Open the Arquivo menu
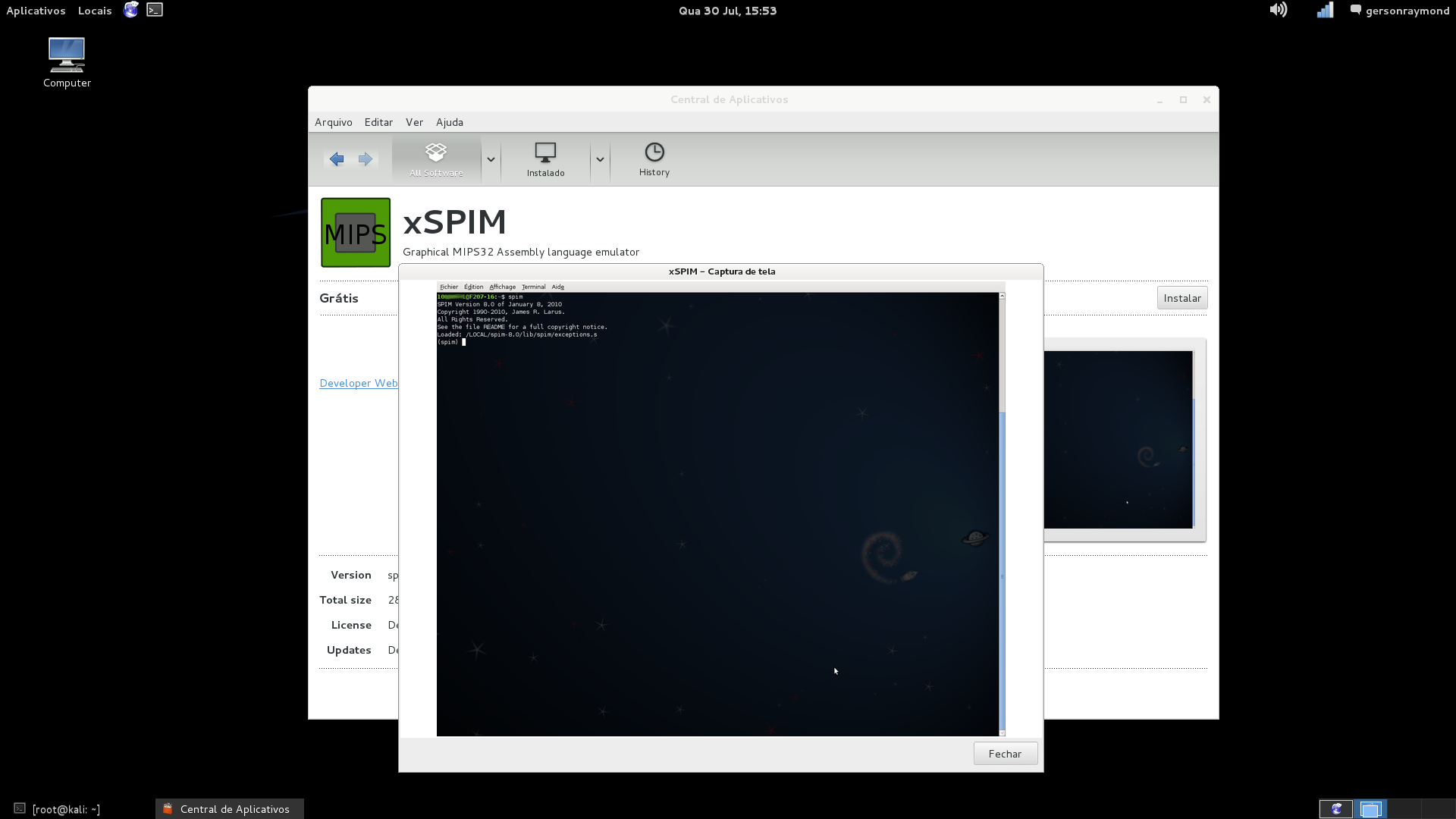Screen dimensions: 1456x819 [x=334, y=122]
